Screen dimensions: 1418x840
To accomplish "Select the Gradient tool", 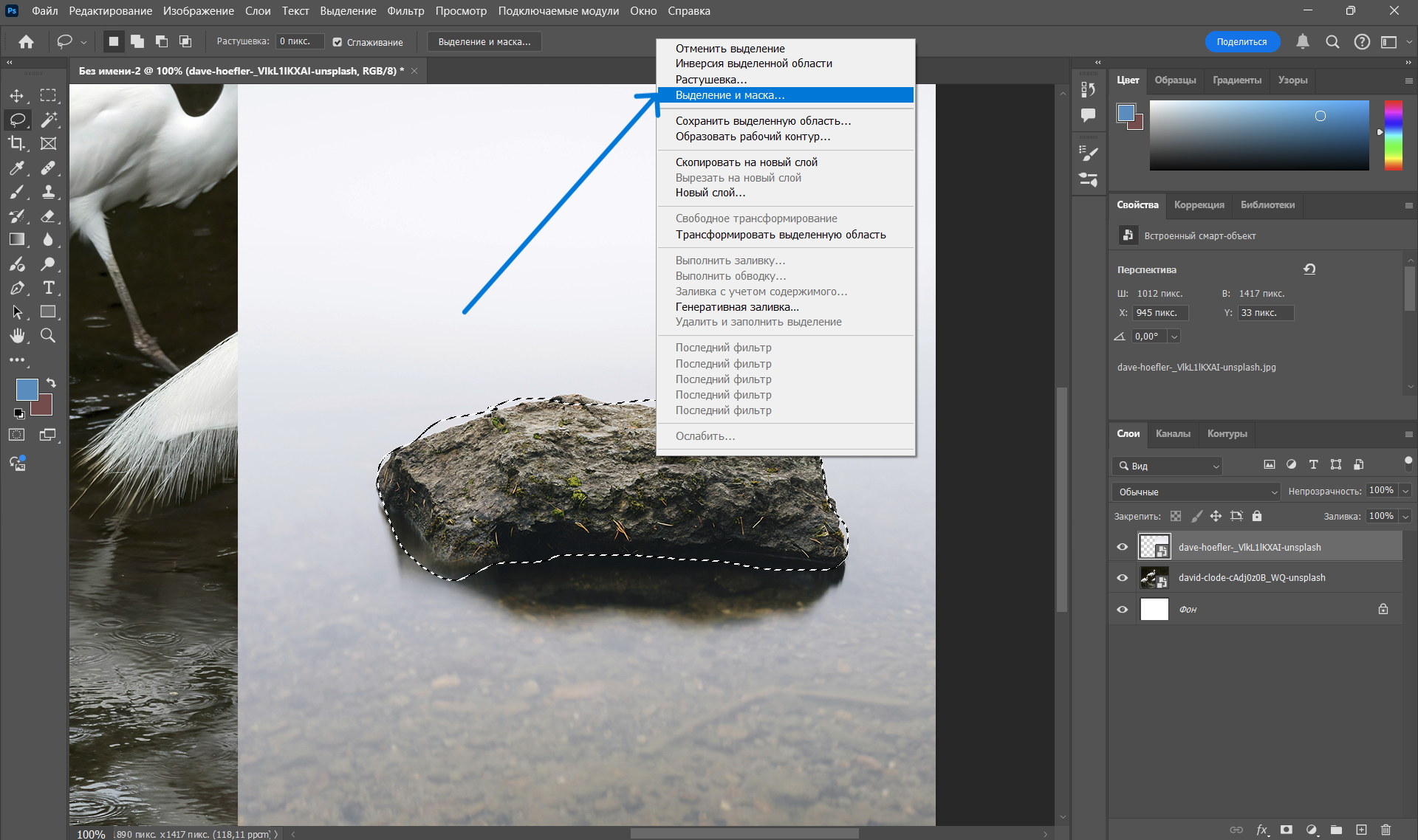I will (17, 240).
